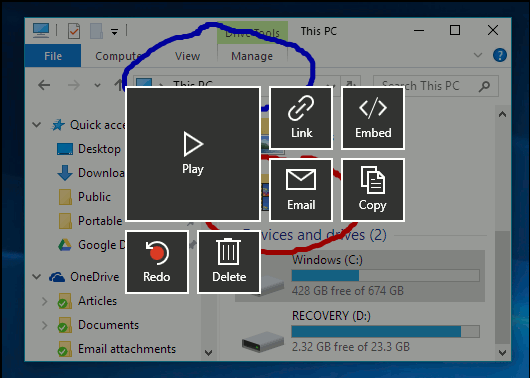530x378 pixels.
Task: Collapse the Quick access tree node
Action: tap(37, 125)
